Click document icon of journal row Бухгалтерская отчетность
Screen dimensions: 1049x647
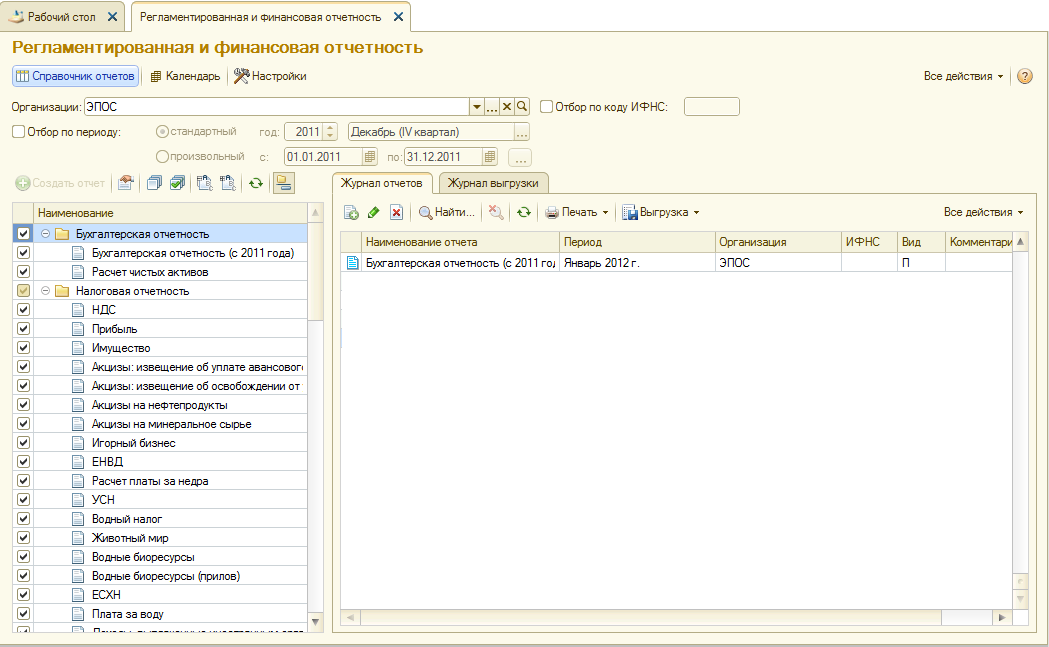pos(353,263)
